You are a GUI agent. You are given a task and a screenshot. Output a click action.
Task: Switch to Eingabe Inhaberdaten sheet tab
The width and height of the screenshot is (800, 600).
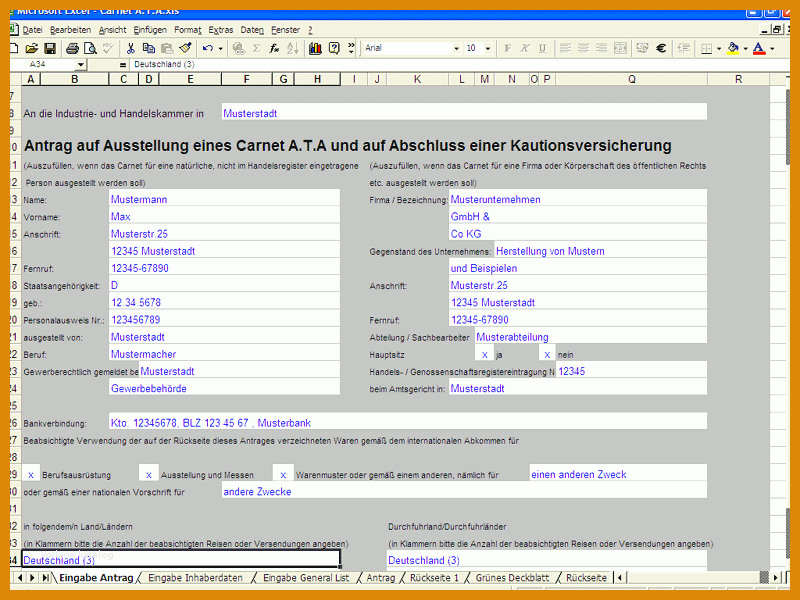click(x=195, y=578)
